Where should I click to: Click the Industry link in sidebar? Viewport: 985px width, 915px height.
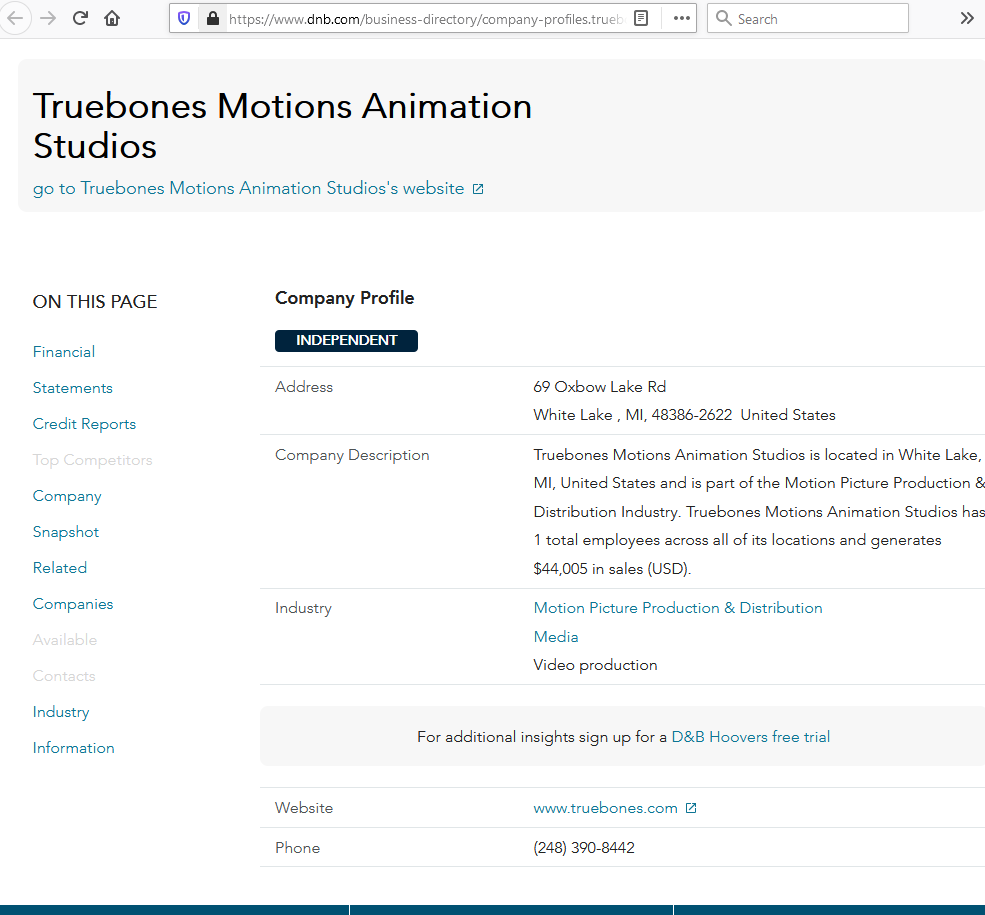[61, 712]
